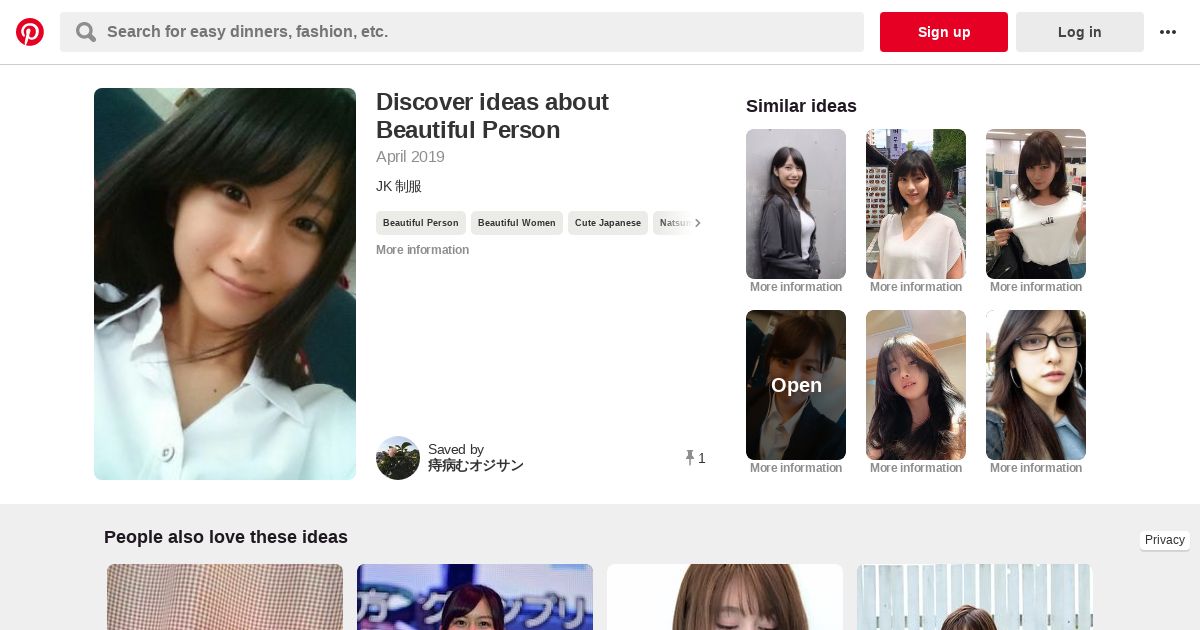Image resolution: width=1200 pixels, height=630 pixels.
Task: Open the 痔病むオジサン saver profile link
Action: coord(476,466)
